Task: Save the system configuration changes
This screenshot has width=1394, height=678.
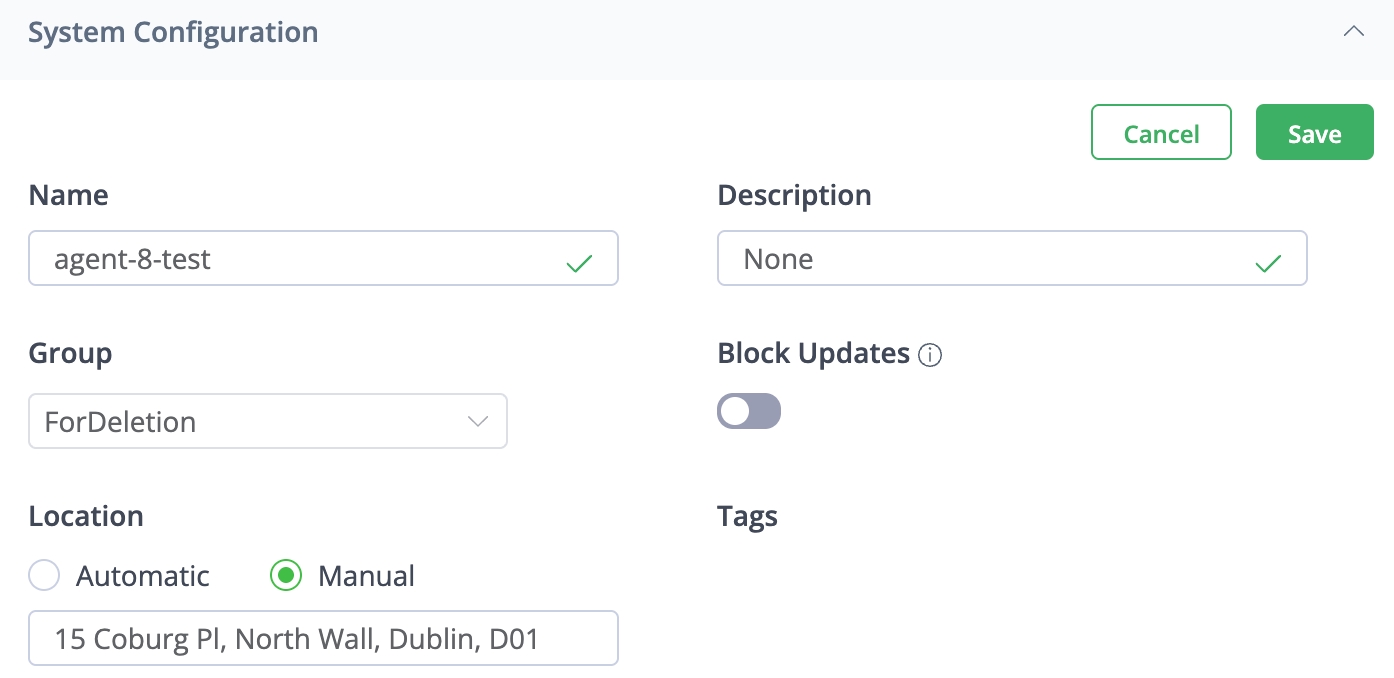Action: [1314, 133]
